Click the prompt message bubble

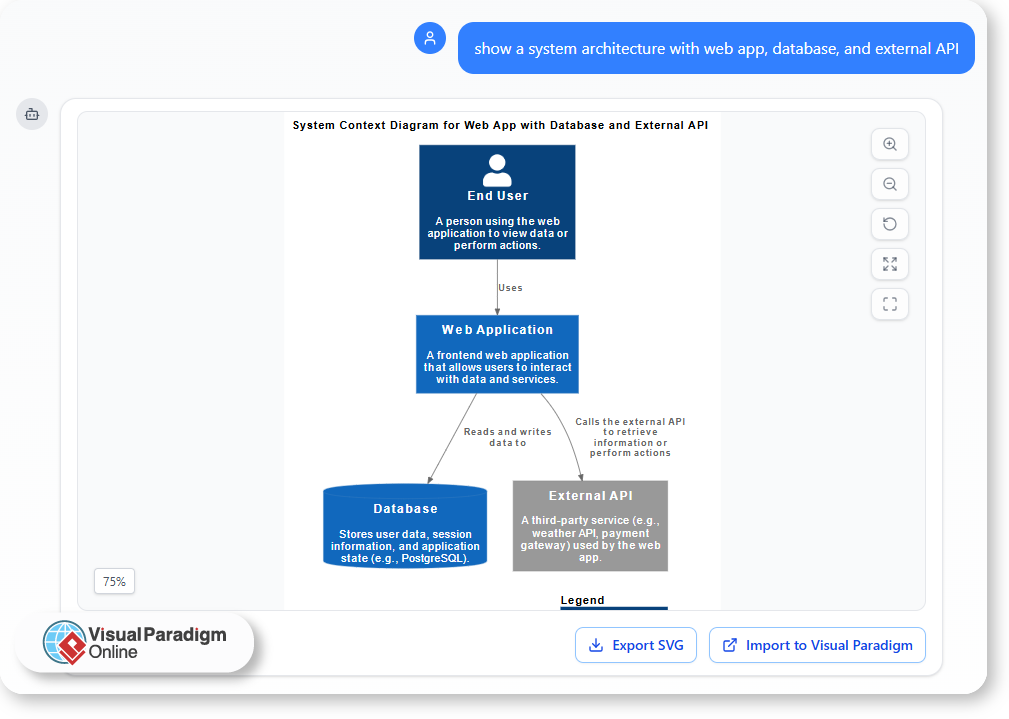[x=716, y=47]
